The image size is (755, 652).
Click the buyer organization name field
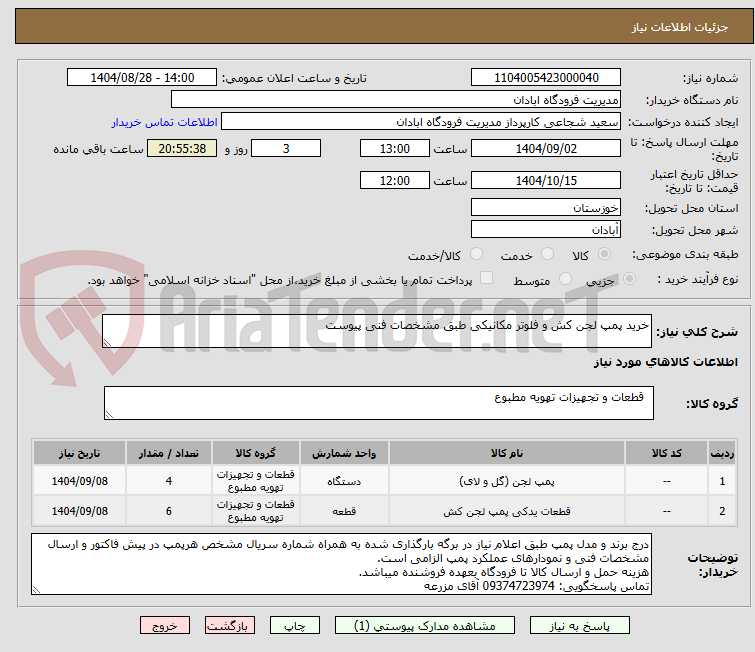(x=396, y=100)
